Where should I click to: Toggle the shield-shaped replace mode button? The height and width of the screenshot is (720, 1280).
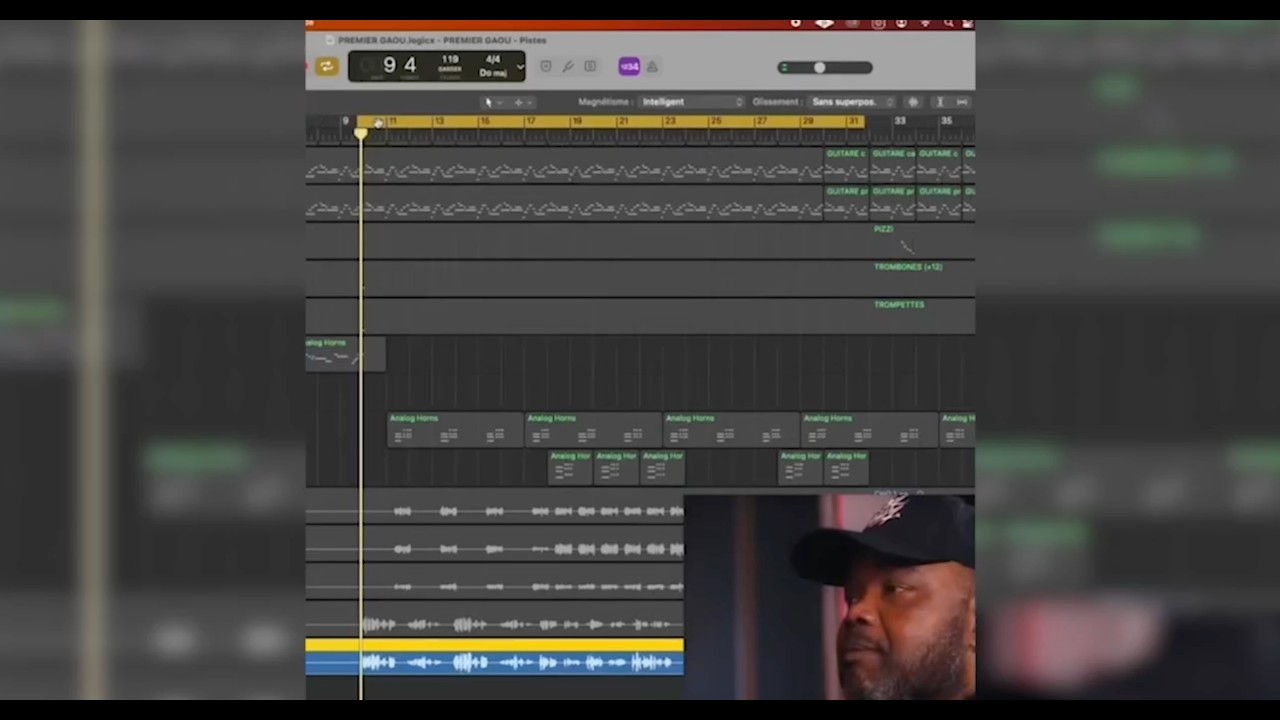pyautogui.click(x=546, y=67)
